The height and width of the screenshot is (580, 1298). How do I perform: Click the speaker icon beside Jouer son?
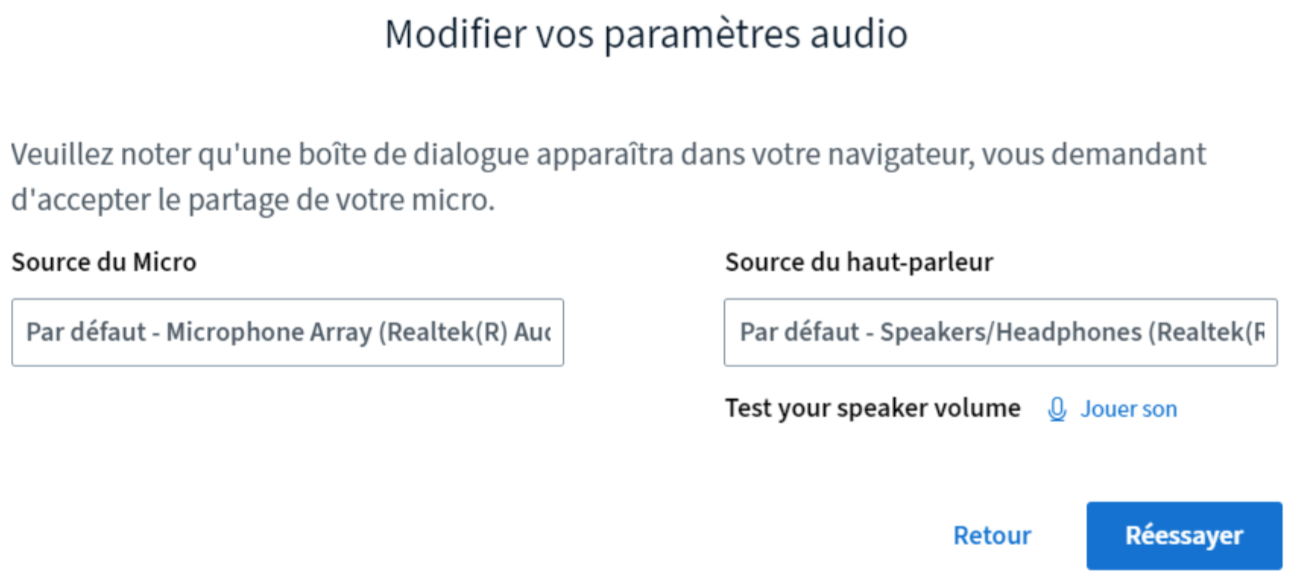tap(1057, 409)
